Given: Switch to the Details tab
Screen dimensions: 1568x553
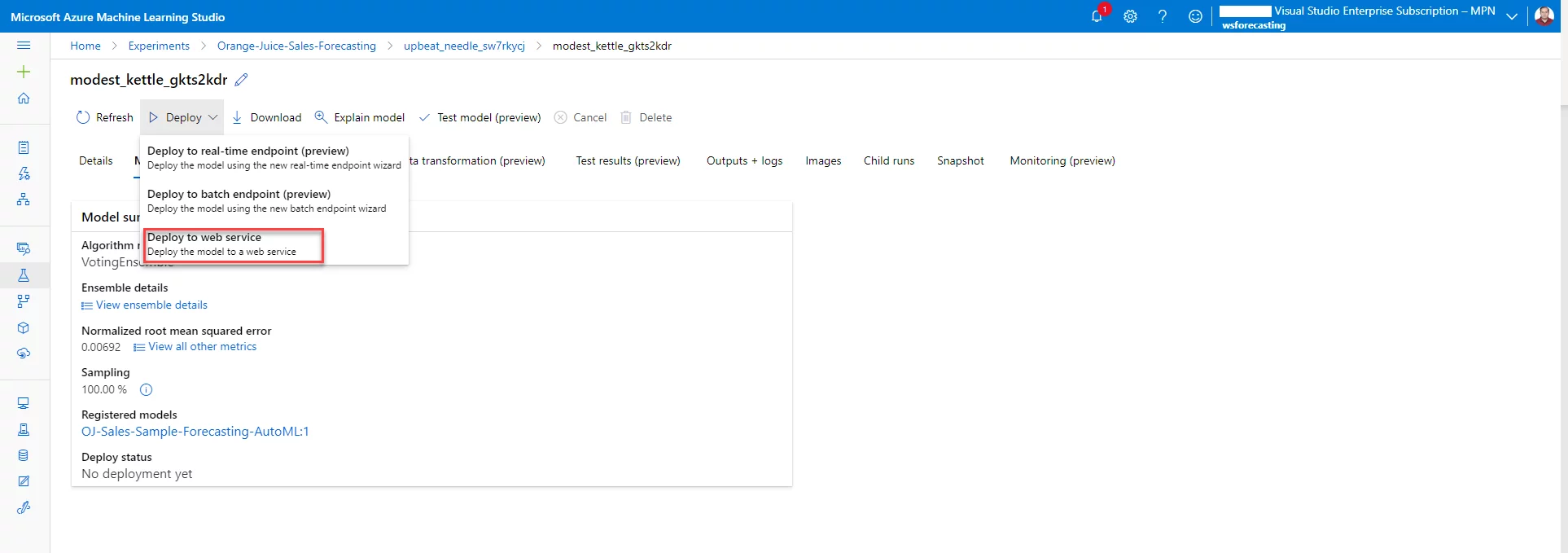Looking at the screenshot, I should click(96, 160).
